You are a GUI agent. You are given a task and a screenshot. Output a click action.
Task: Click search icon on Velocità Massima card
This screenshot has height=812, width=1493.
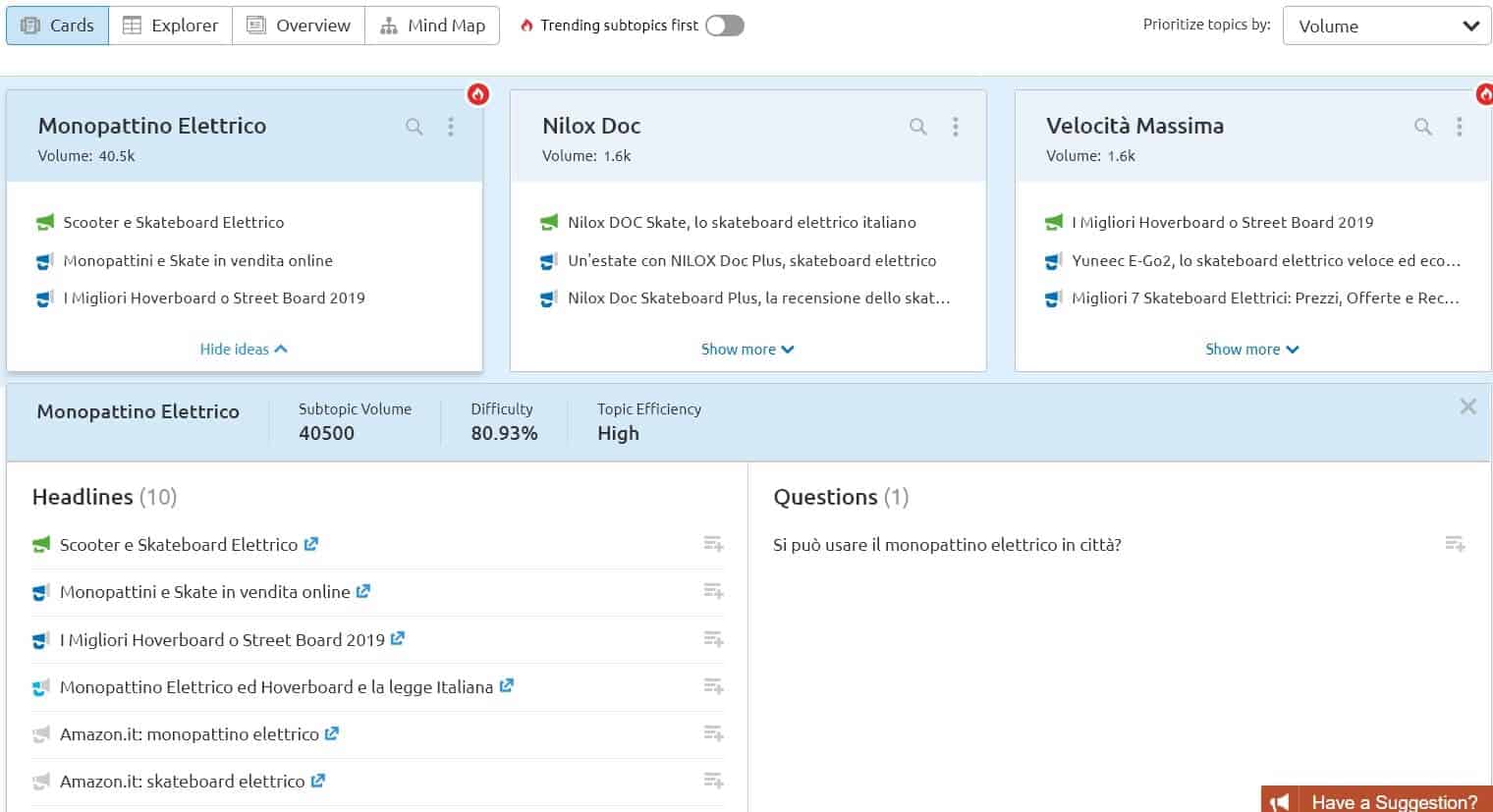click(x=1422, y=127)
